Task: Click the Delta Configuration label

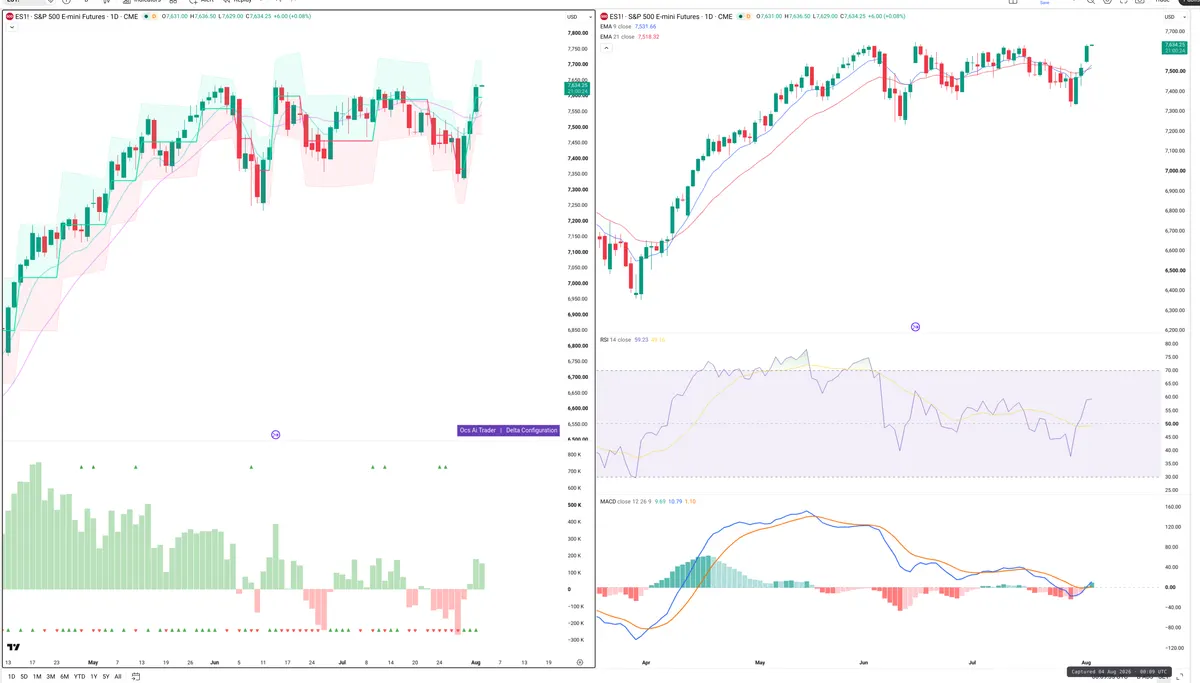Action: click(x=532, y=430)
